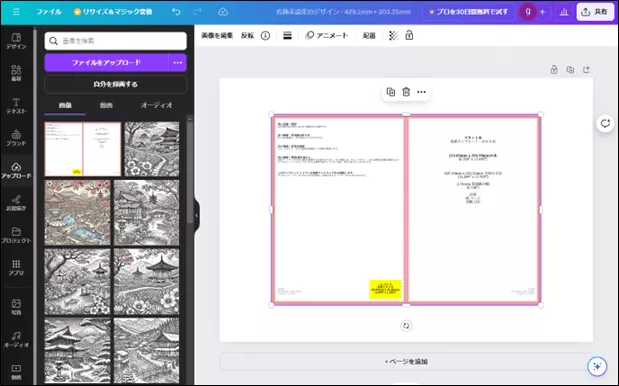Open the Magic assistant sparkle button
The height and width of the screenshot is (386, 619).
coord(597,366)
